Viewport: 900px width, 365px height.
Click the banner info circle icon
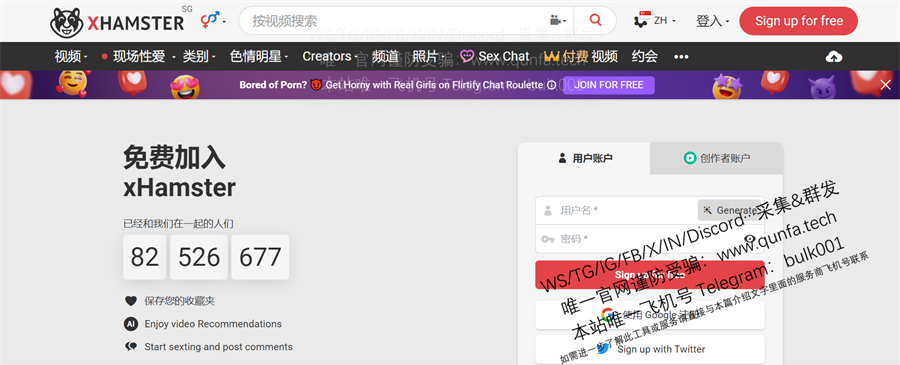(552, 85)
